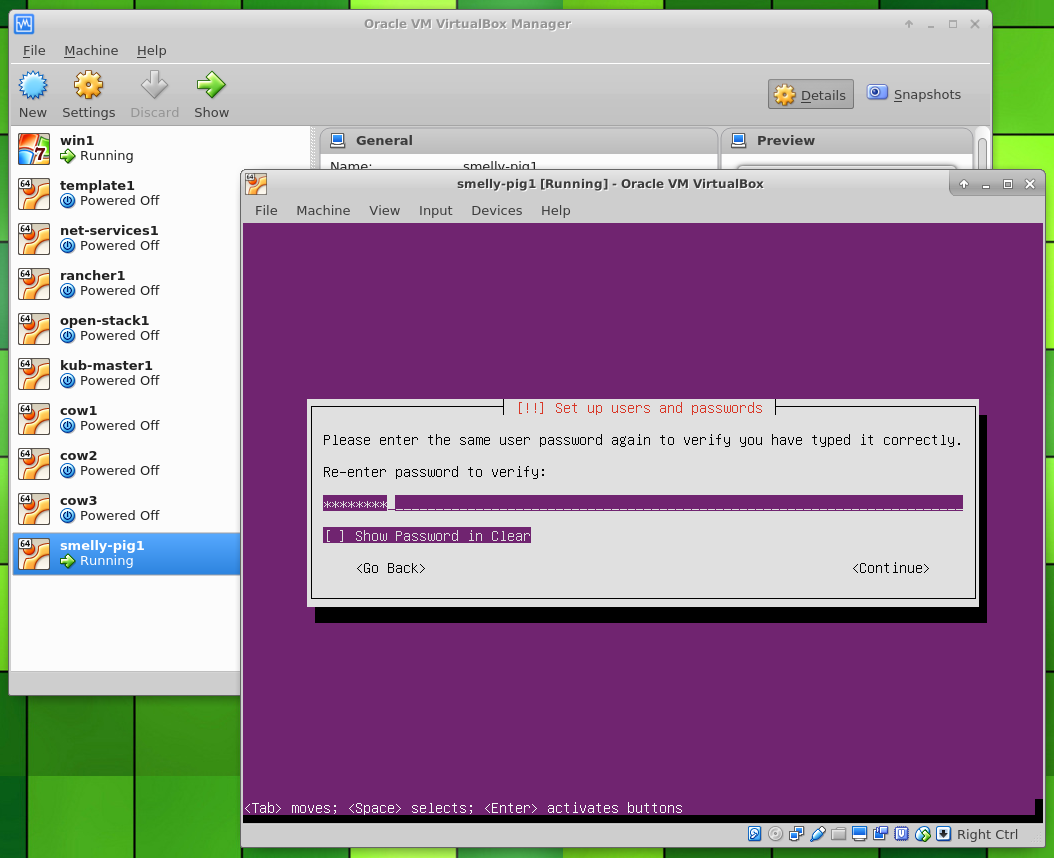This screenshot has height=858, width=1054.
Task: Collapse the Preview section header
Action: [x=847, y=141]
